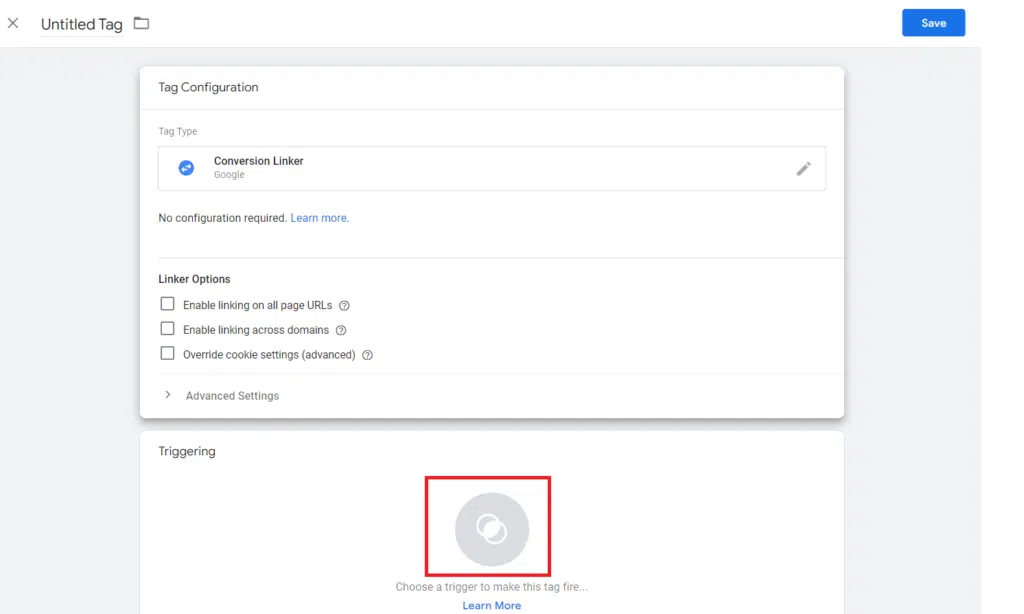Click the Triggering section heading

point(187,451)
